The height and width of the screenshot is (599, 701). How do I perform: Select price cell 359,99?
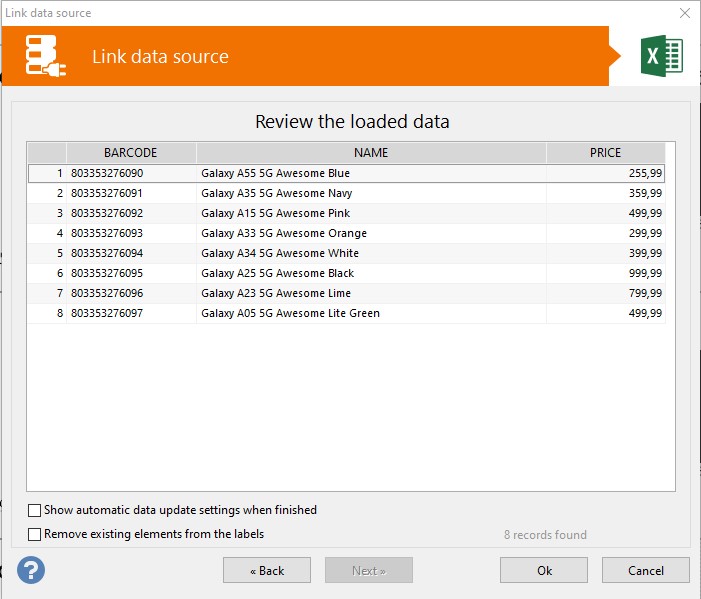[605, 193]
